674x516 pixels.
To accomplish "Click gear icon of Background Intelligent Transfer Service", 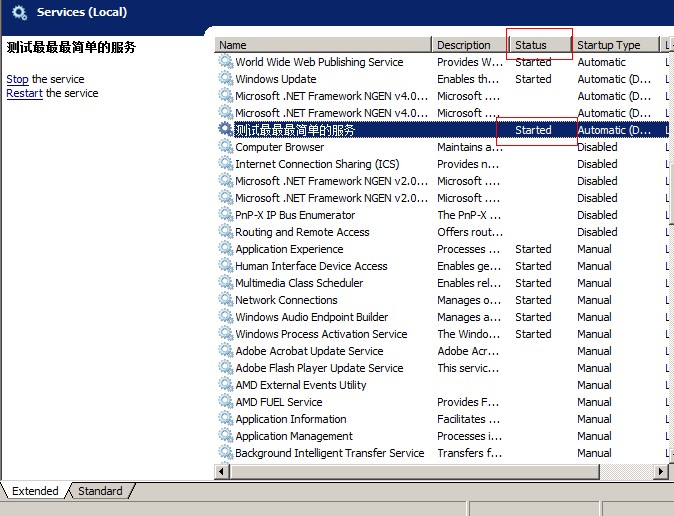I will (226, 452).
